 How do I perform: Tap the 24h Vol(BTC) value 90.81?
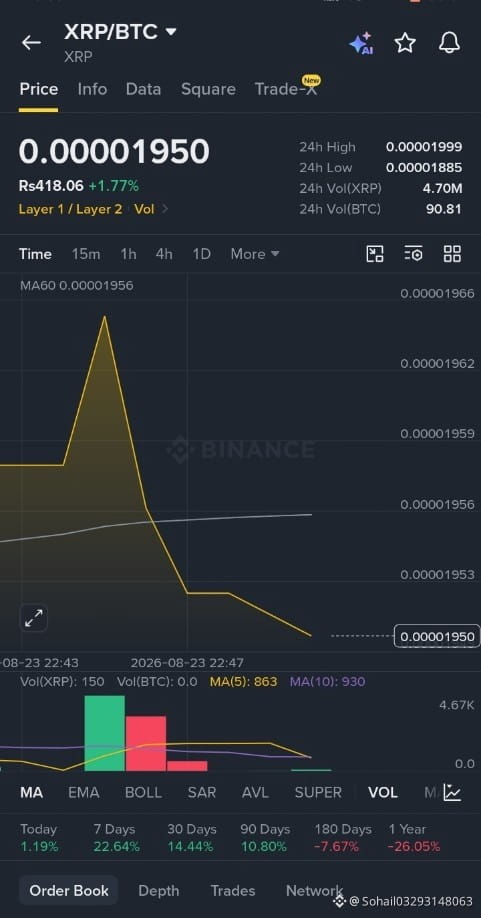444,209
